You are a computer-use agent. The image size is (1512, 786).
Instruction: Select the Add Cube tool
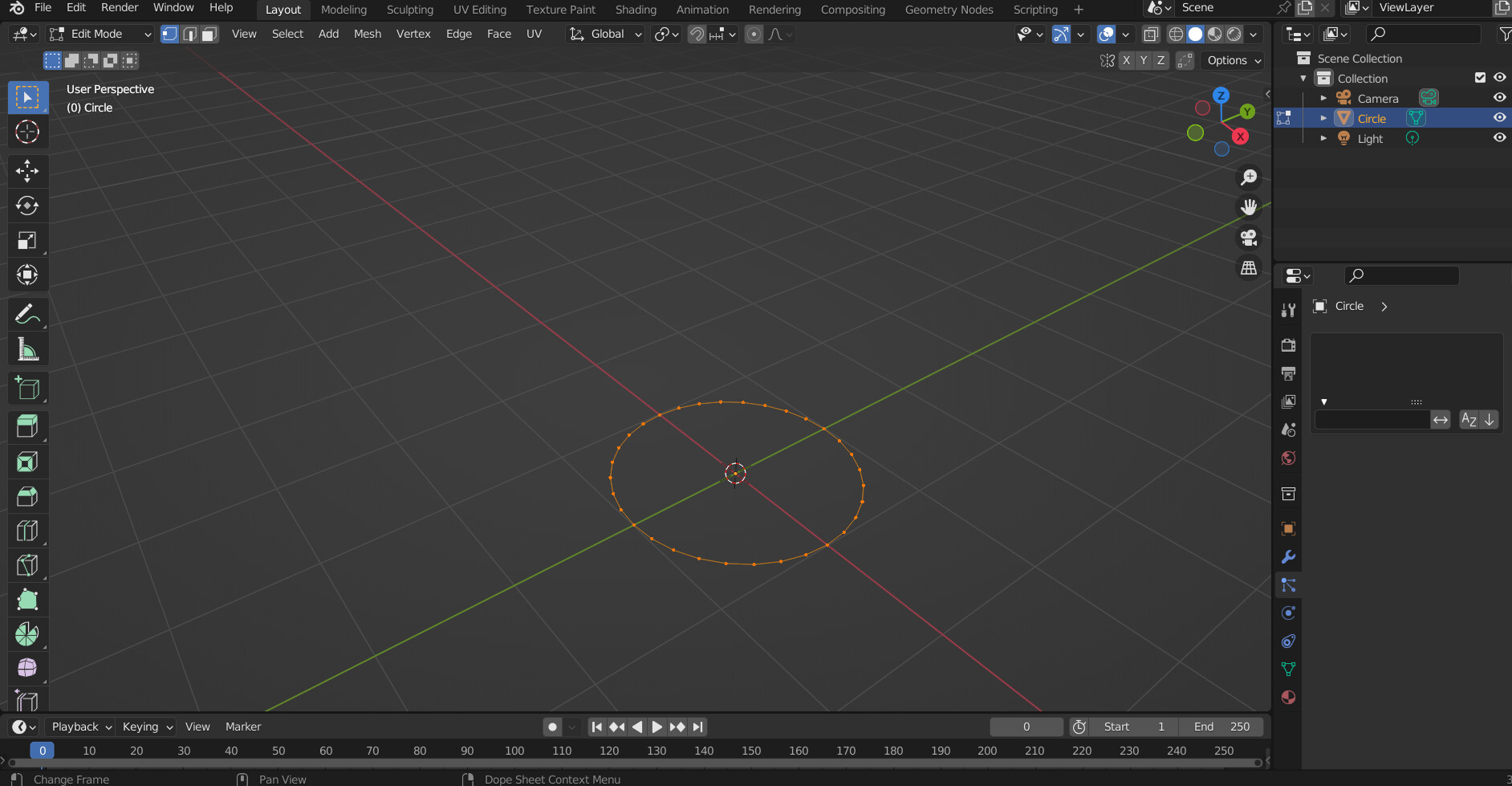point(27,389)
